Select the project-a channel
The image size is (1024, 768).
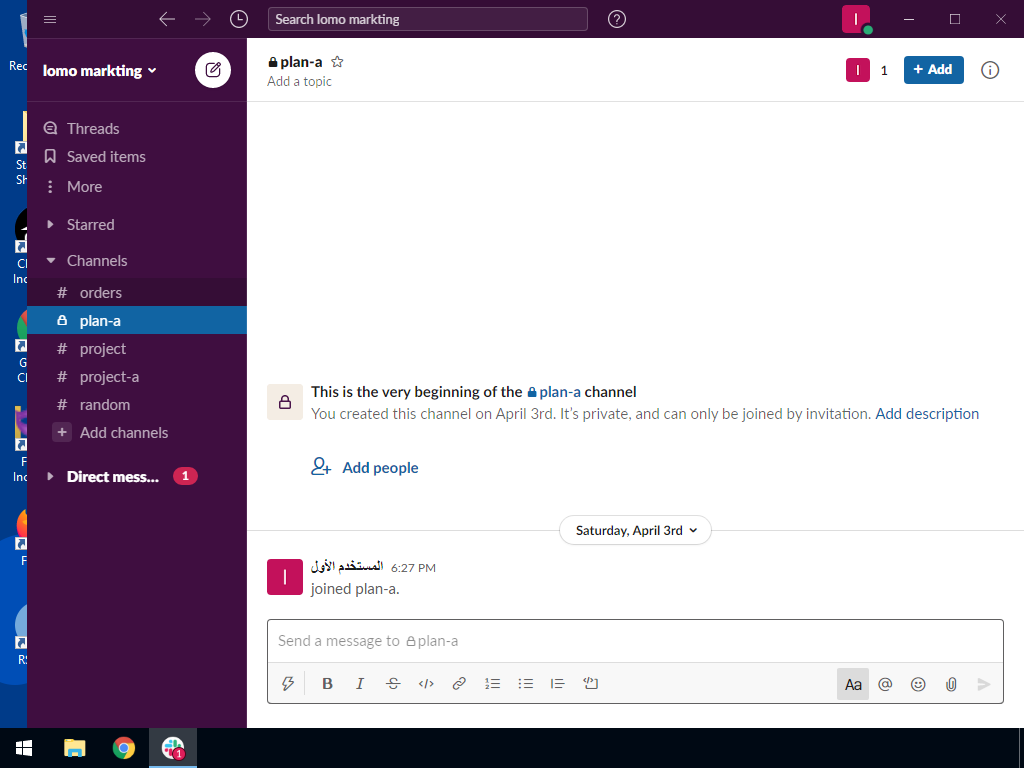[x=136, y=377]
